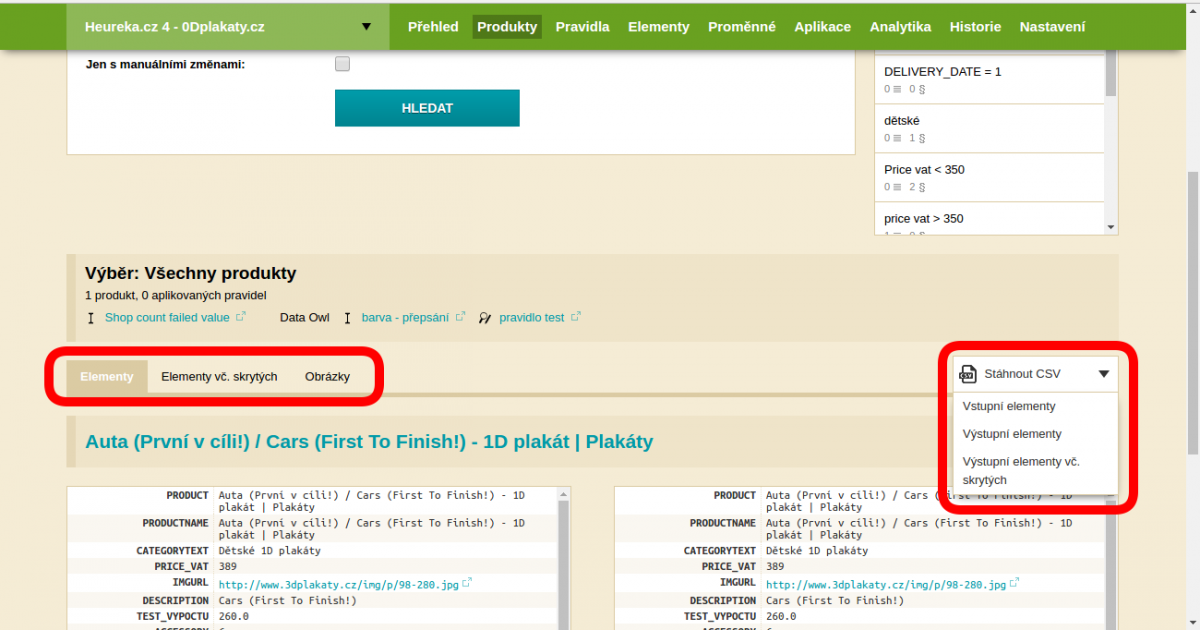The width and height of the screenshot is (1200, 630).
Task: Click the Výběr: Všechny produkty heading
Action: click(x=191, y=273)
